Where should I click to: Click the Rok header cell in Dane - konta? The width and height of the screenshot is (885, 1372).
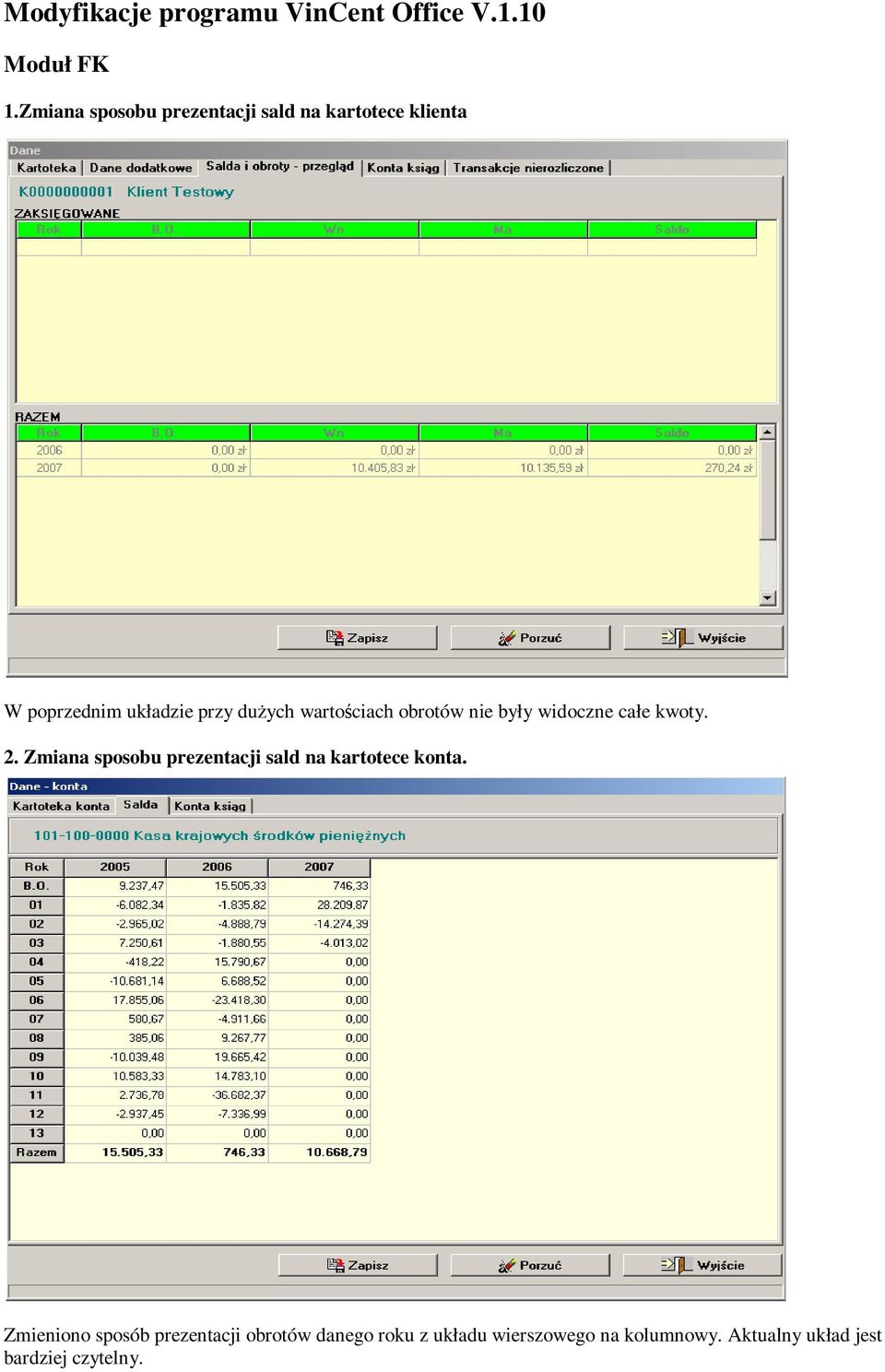[37, 867]
